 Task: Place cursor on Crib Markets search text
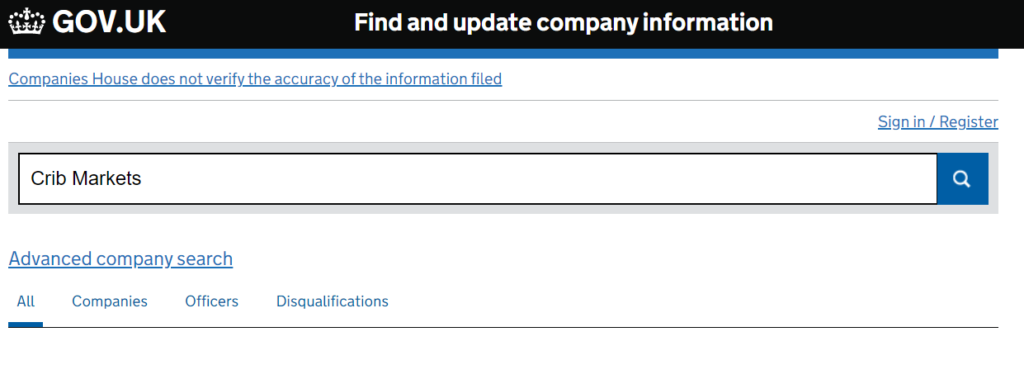[86, 179]
